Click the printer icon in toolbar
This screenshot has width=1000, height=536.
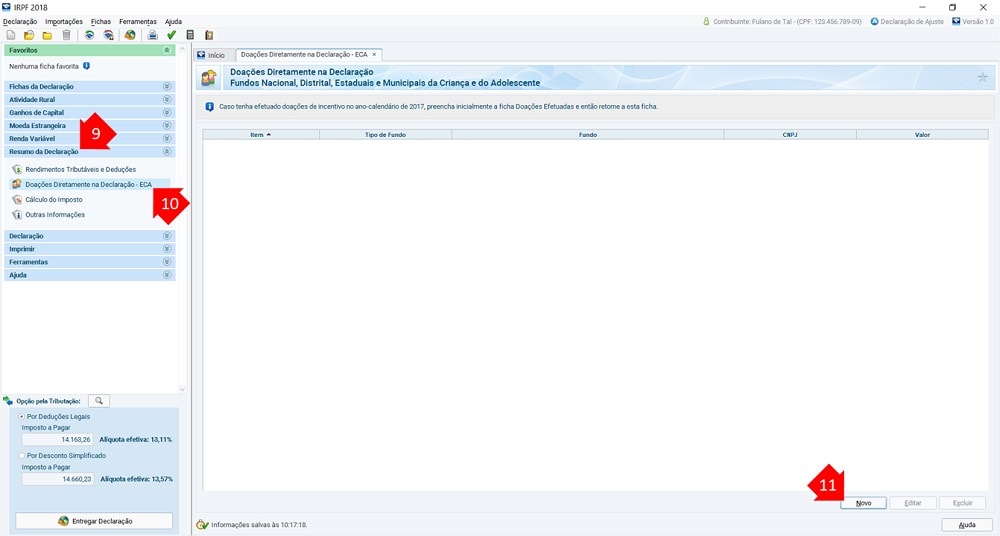click(x=153, y=35)
